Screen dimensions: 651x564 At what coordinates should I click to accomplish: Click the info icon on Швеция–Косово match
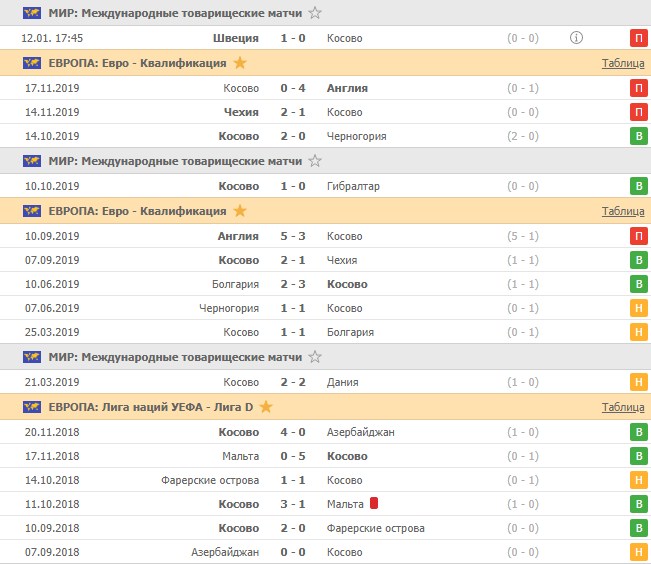pyautogui.click(x=576, y=38)
